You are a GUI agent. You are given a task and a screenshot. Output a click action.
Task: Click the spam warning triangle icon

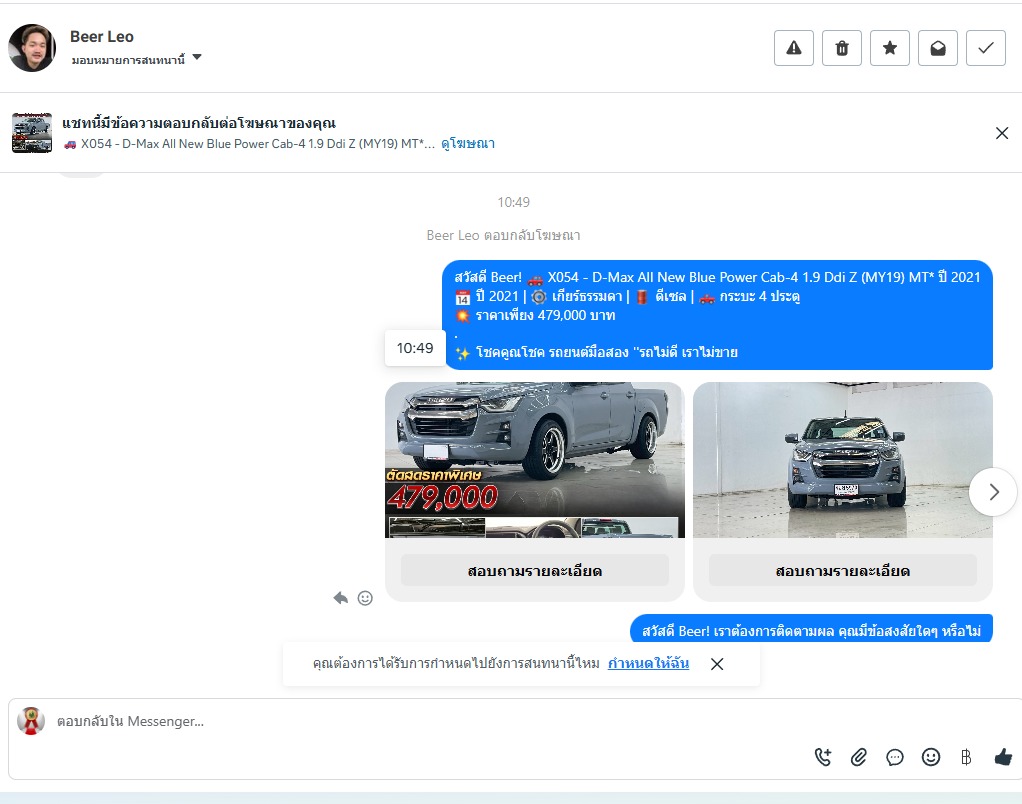[x=793, y=48]
